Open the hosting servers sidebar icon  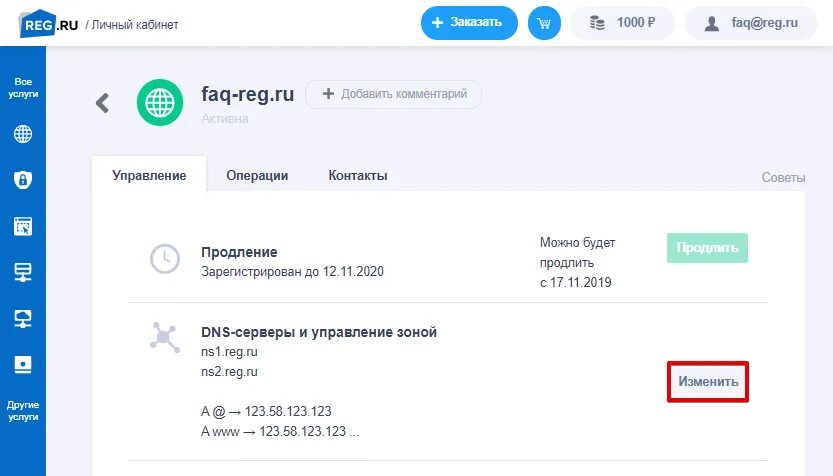pyautogui.click(x=23, y=272)
